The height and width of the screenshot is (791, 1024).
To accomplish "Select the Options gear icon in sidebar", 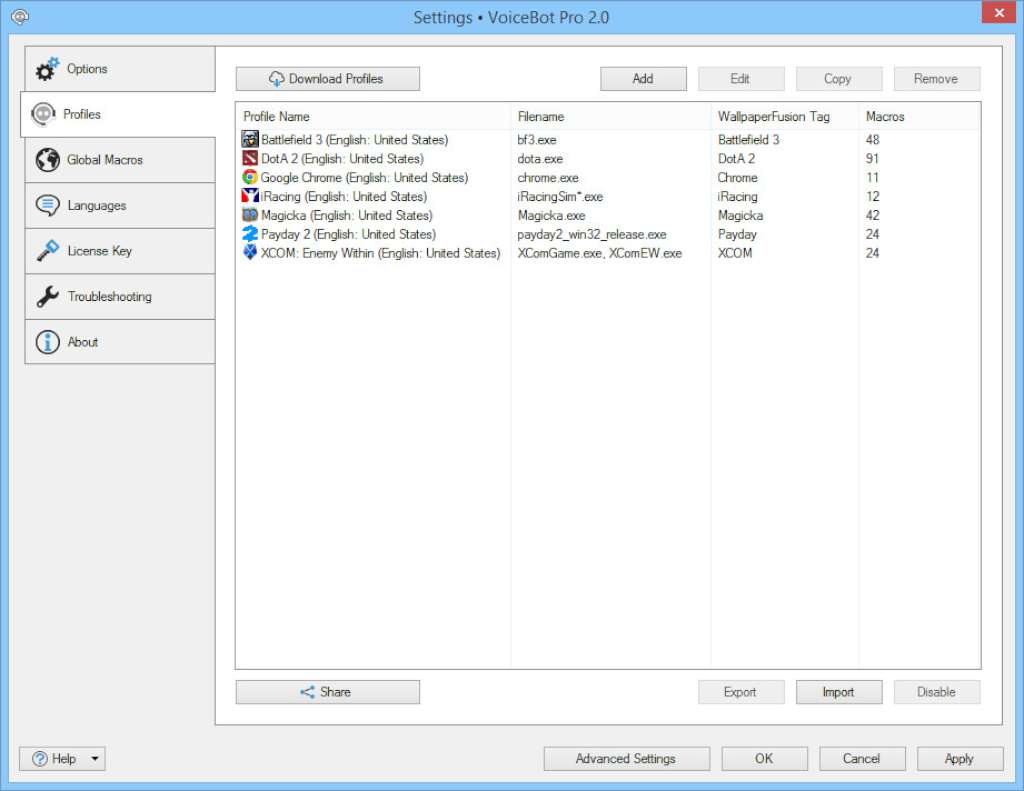I will (47, 68).
